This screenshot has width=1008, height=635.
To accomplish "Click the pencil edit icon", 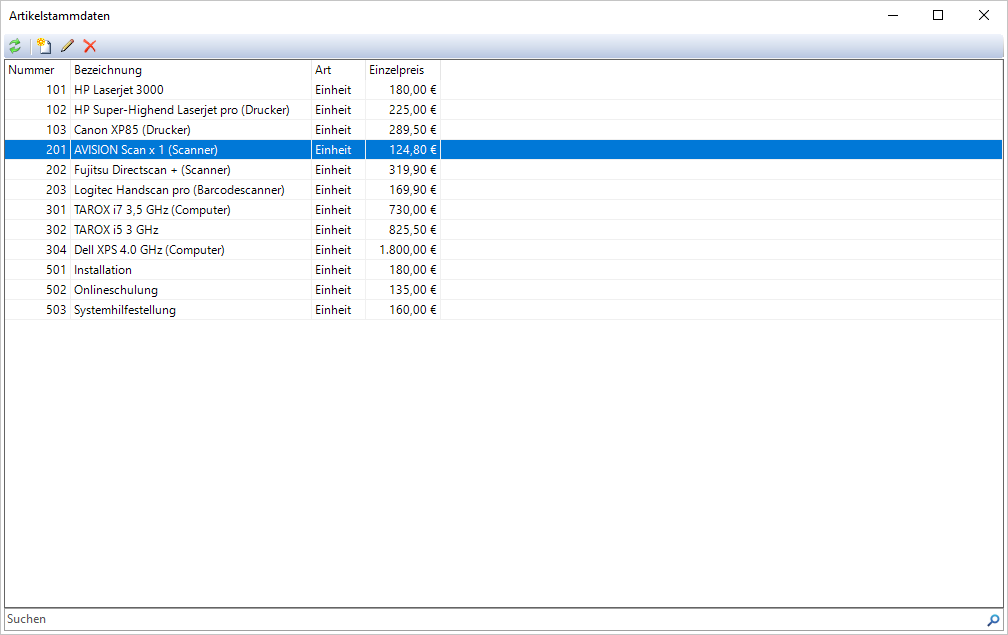I will [x=67, y=46].
